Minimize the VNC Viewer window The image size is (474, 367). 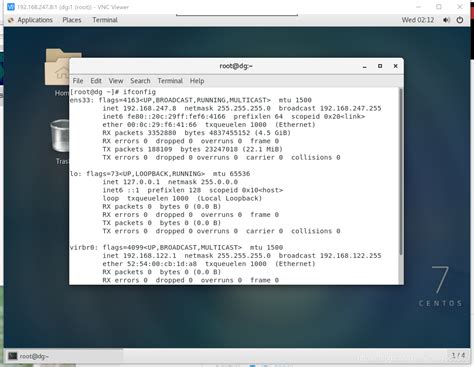click(419, 7)
